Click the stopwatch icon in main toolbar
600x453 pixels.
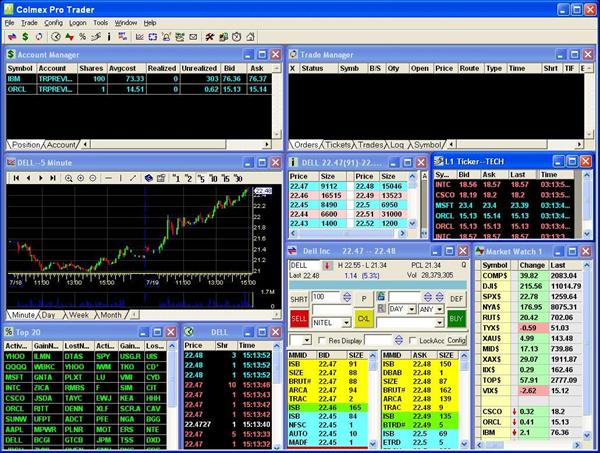click(x=237, y=37)
